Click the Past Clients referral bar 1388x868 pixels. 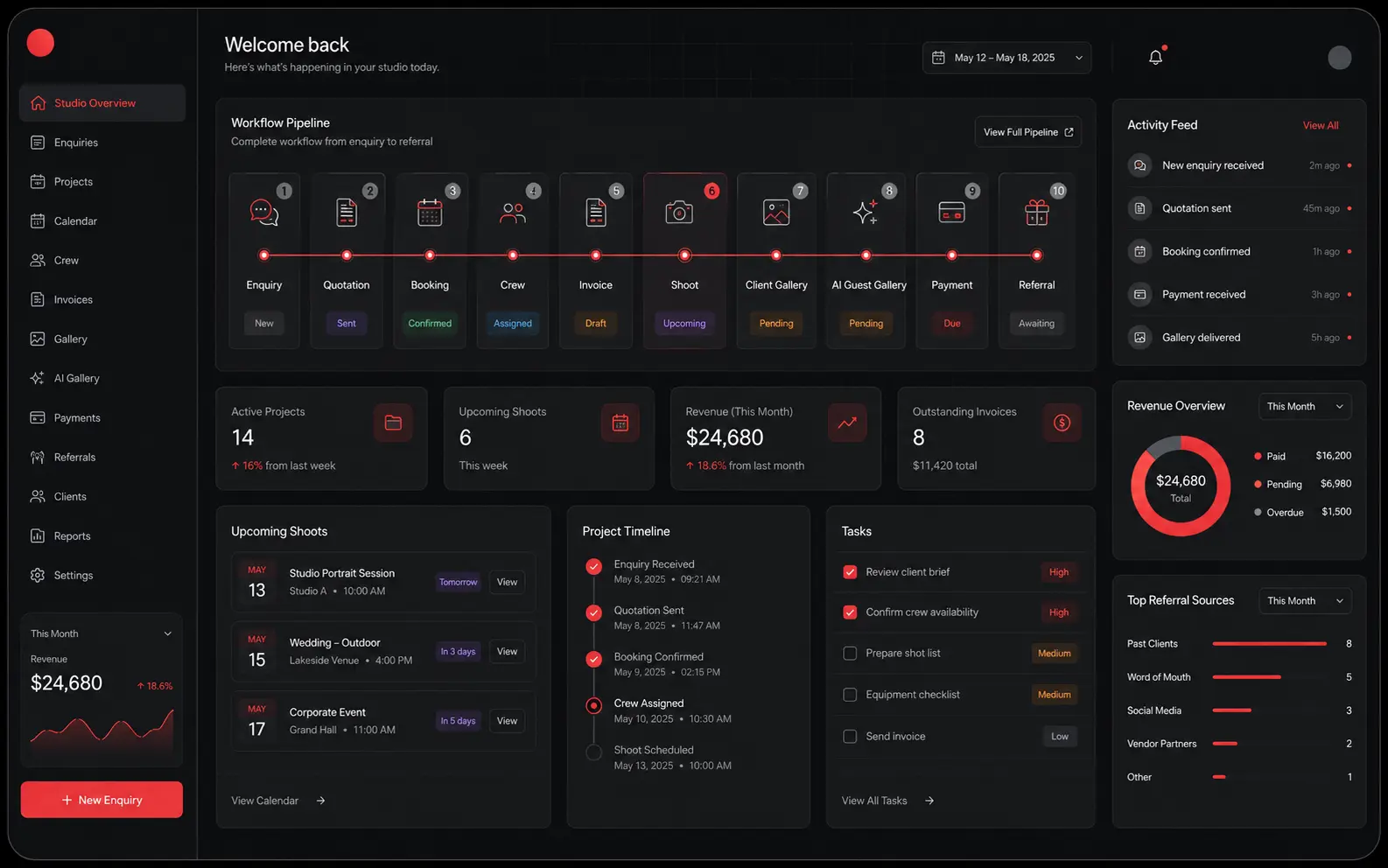[1269, 644]
